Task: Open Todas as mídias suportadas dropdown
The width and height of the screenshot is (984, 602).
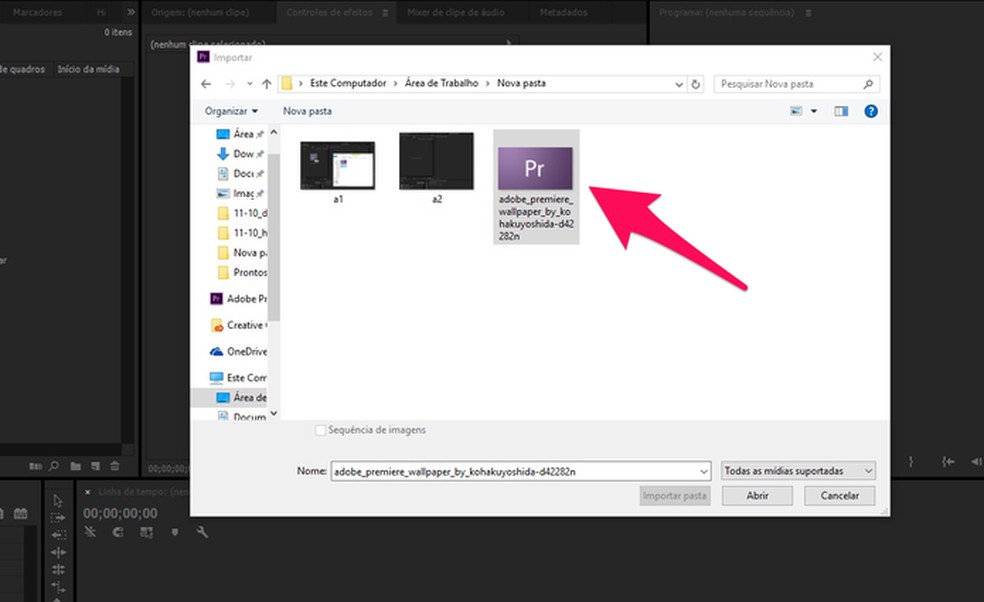Action: (798, 471)
